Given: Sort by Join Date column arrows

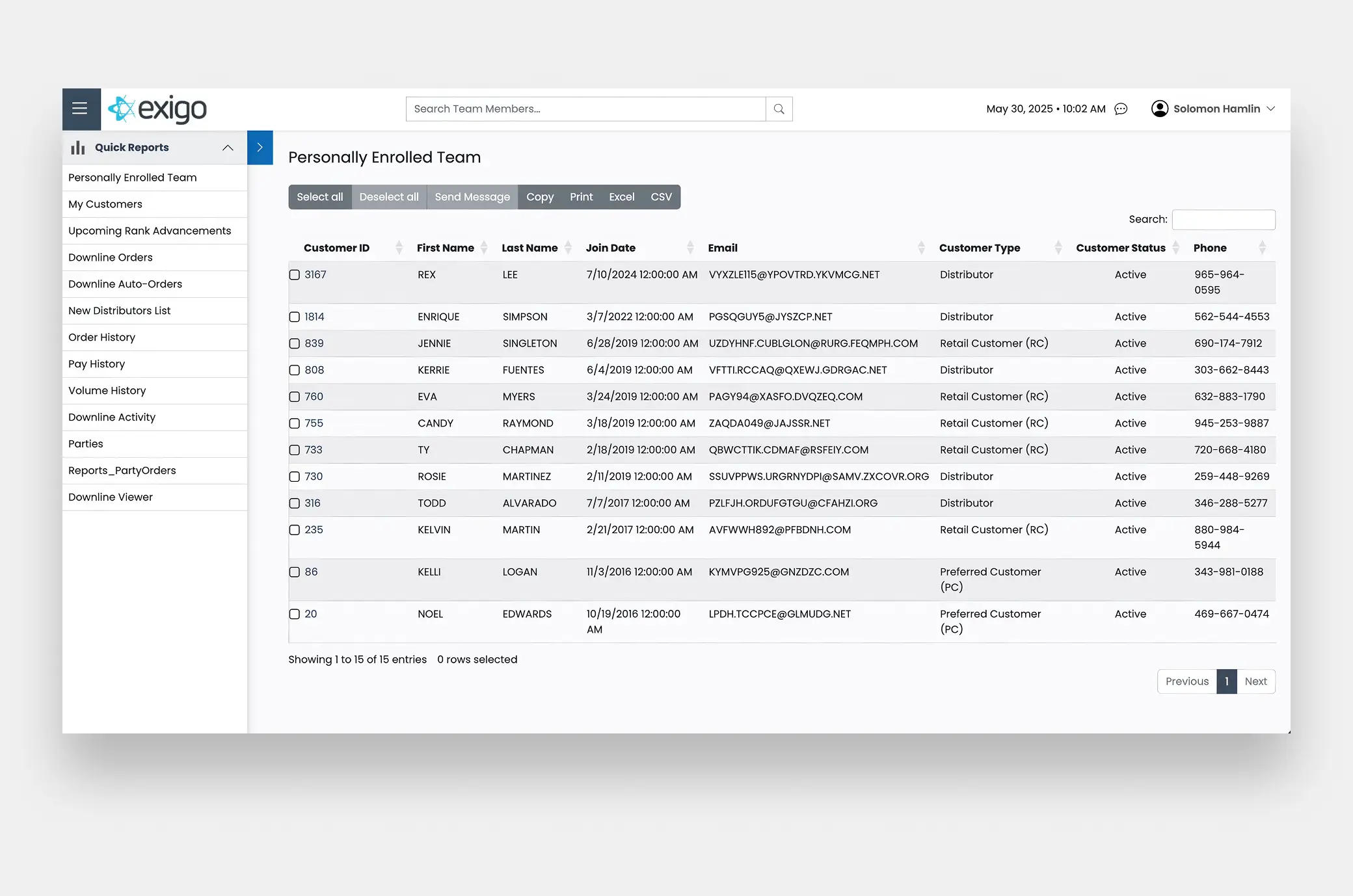Looking at the screenshot, I should [x=690, y=248].
